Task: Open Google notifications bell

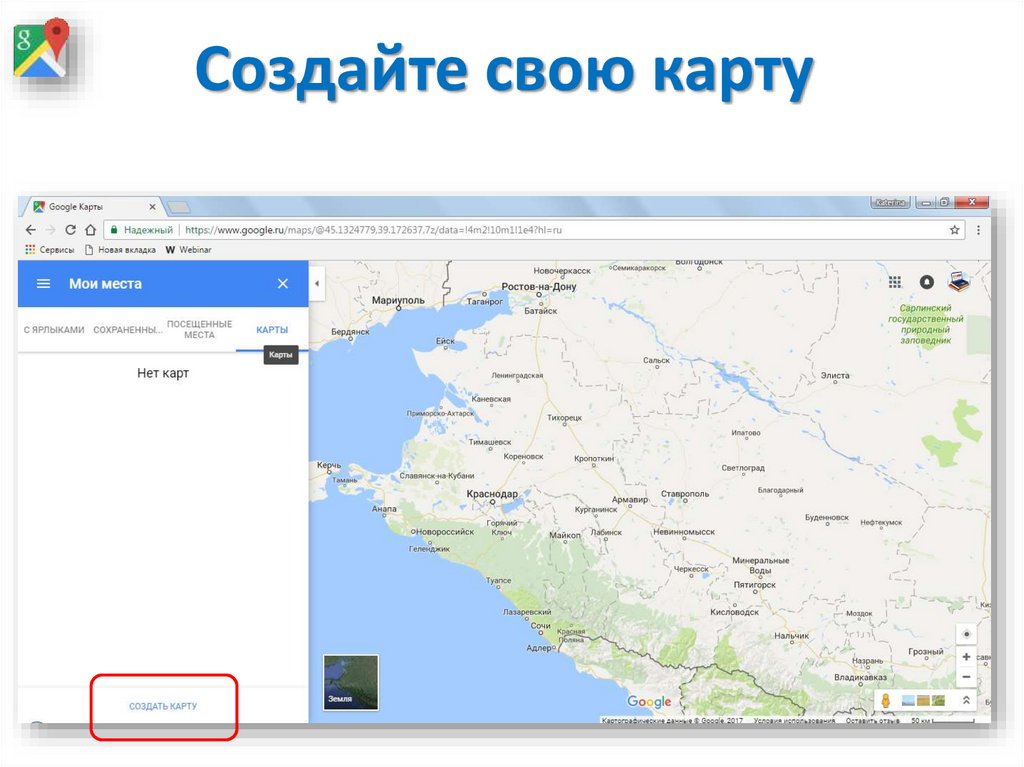Action: coord(927,282)
